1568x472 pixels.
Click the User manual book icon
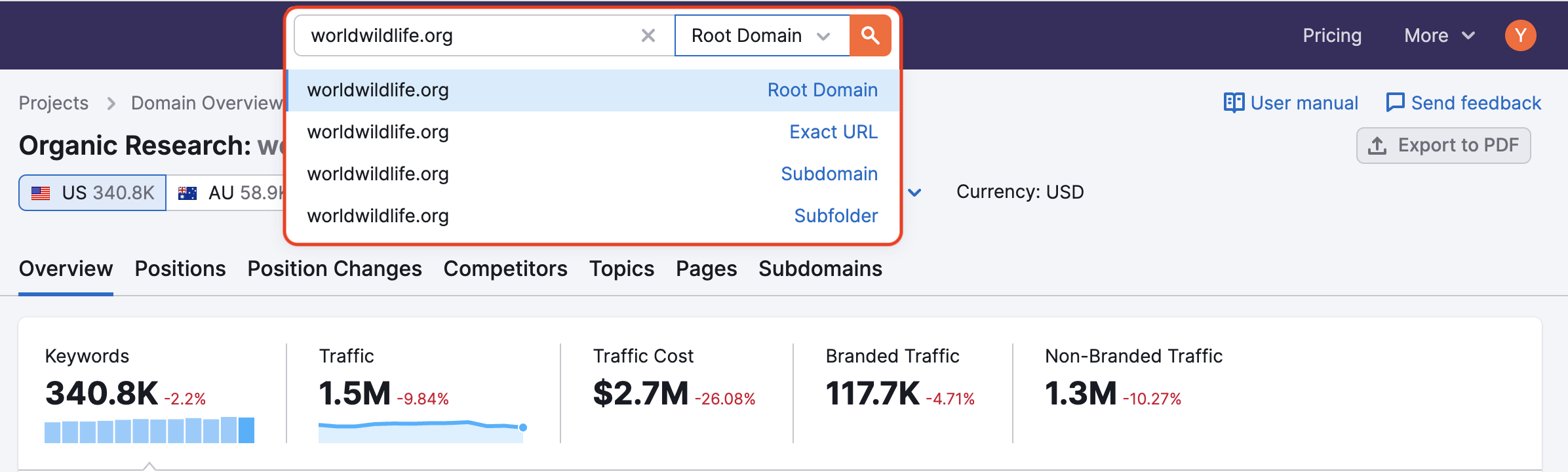click(1233, 103)
